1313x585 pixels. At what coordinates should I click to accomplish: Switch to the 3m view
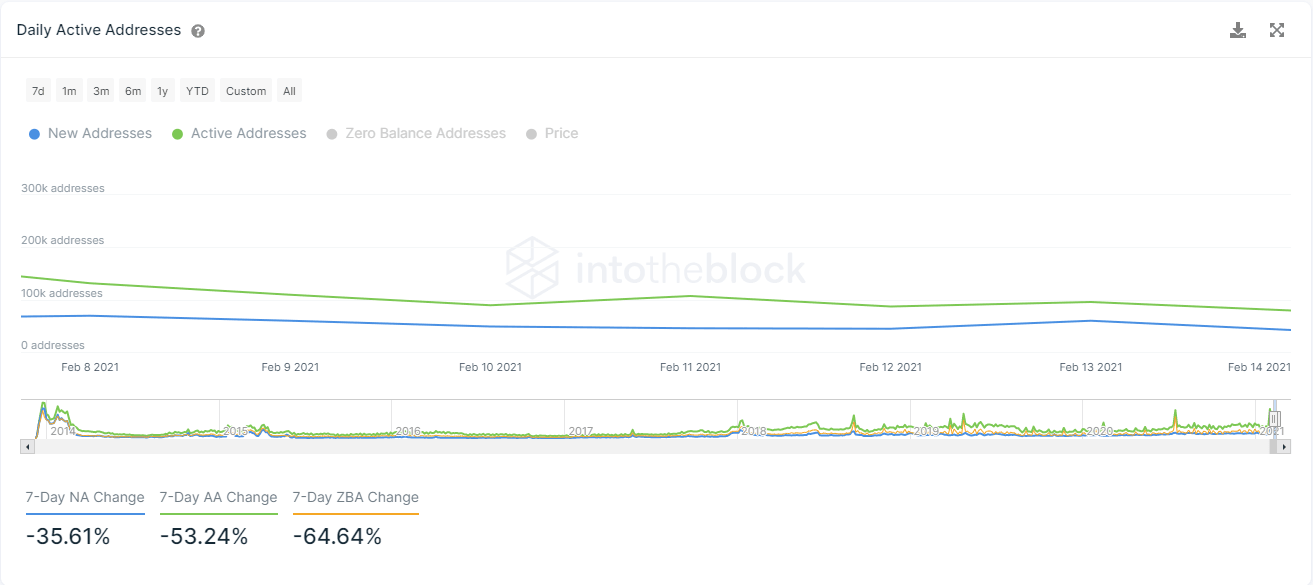point(100,90)
